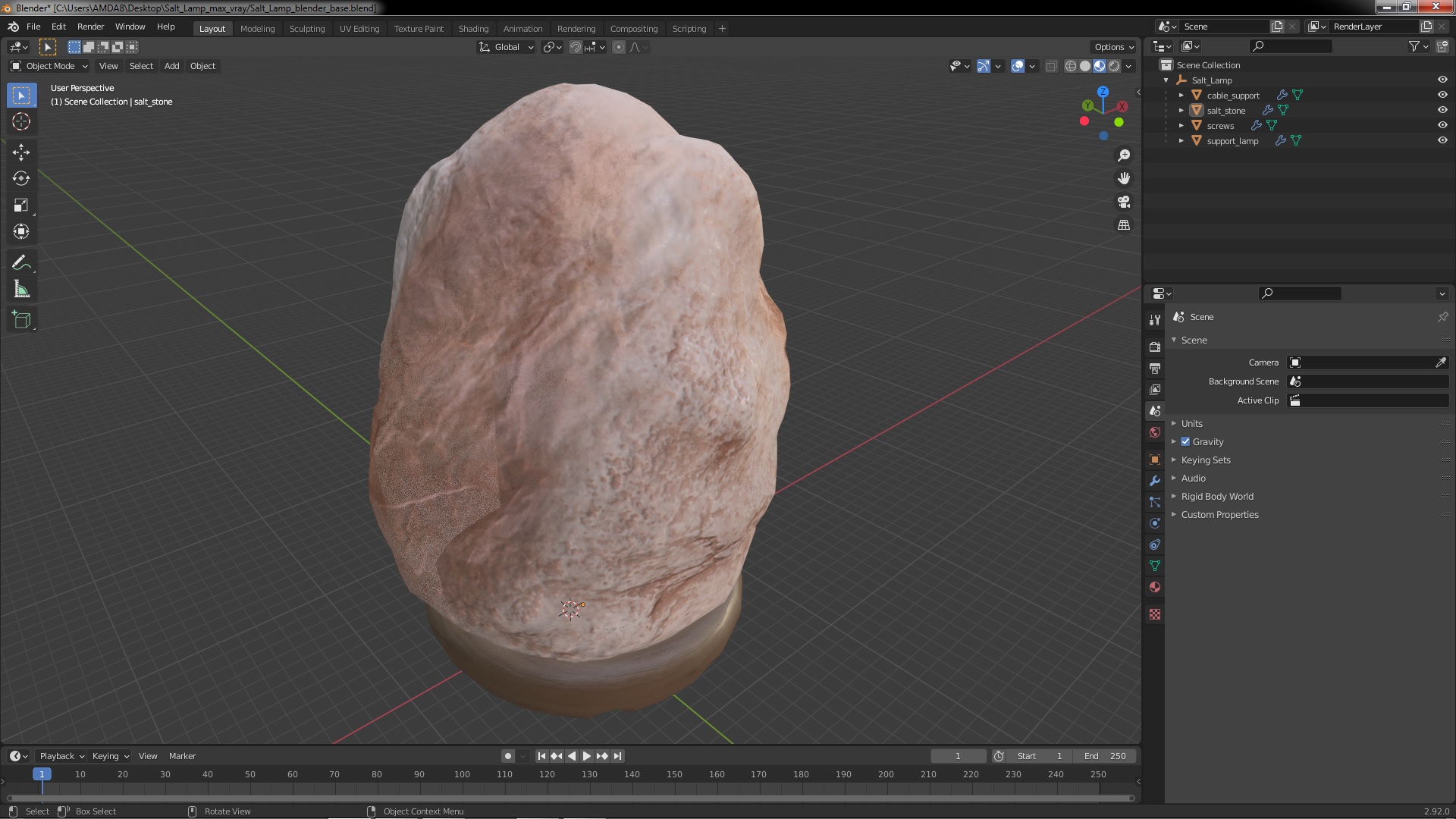Image resolution: width=1456 pixels, height=819 pixels.
Task: Hide support_lamp object in viewport
Action: 1442,140
